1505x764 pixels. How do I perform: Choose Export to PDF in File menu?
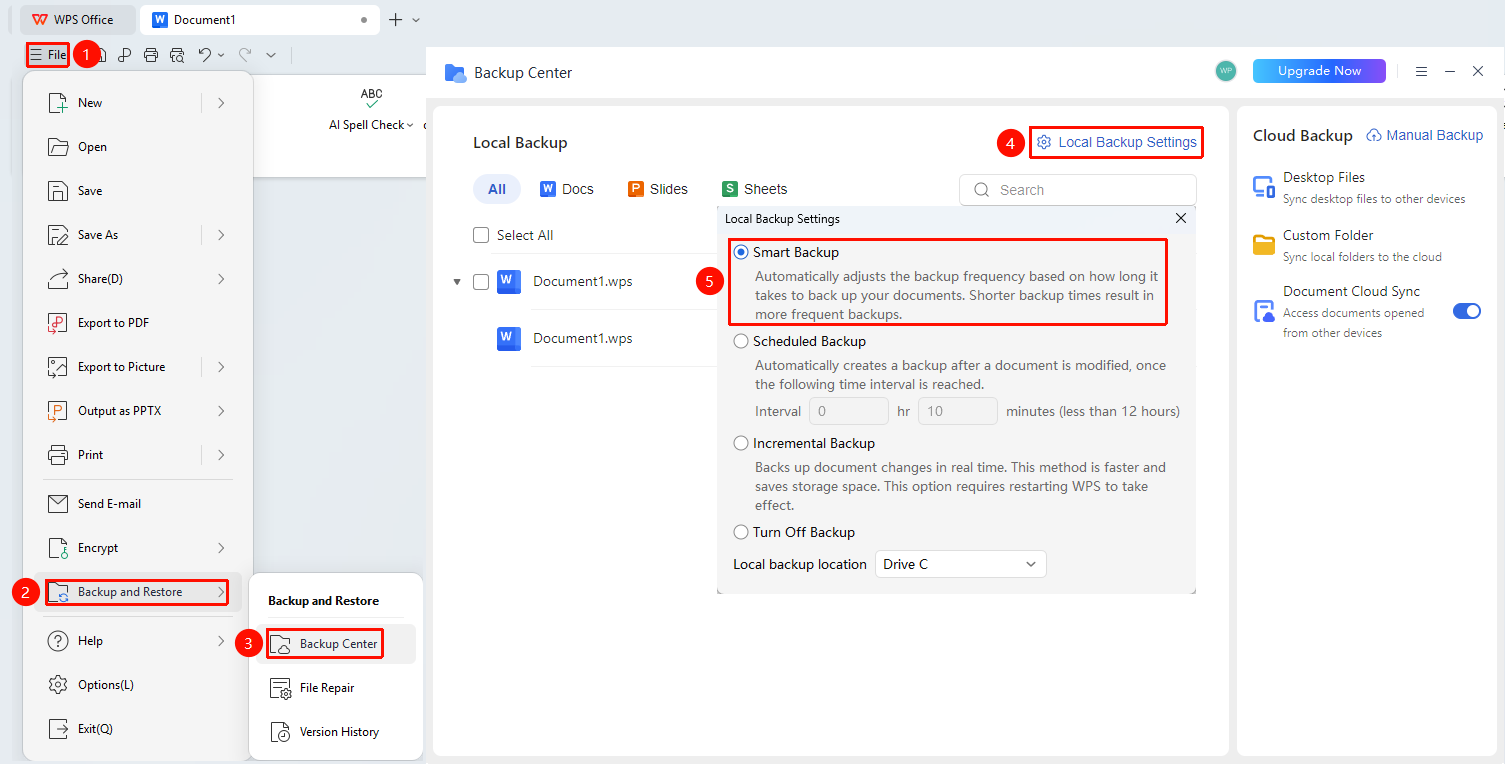(138, 323)
